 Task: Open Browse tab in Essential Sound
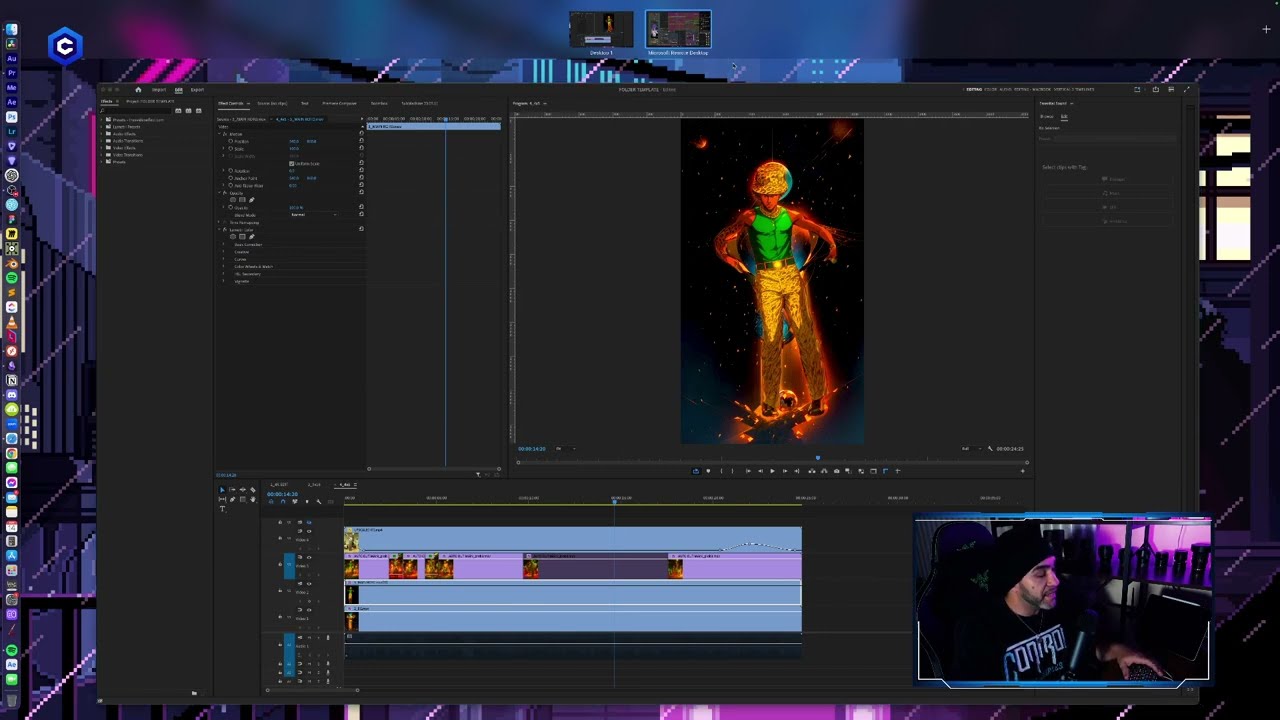(1047, 116)
